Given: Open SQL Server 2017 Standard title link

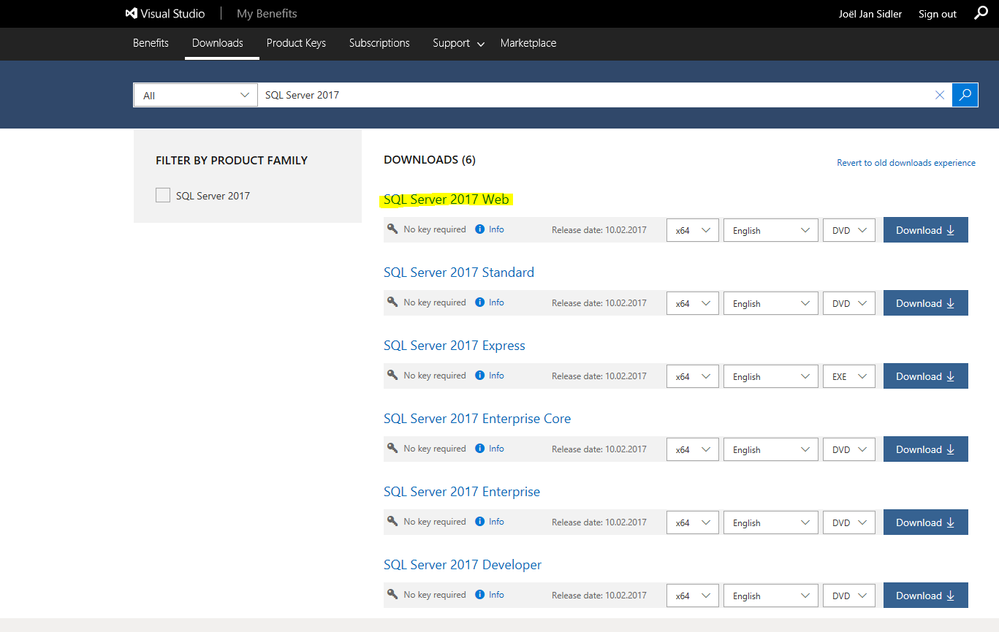Looking at the screenshot, I should click(459, 273).
